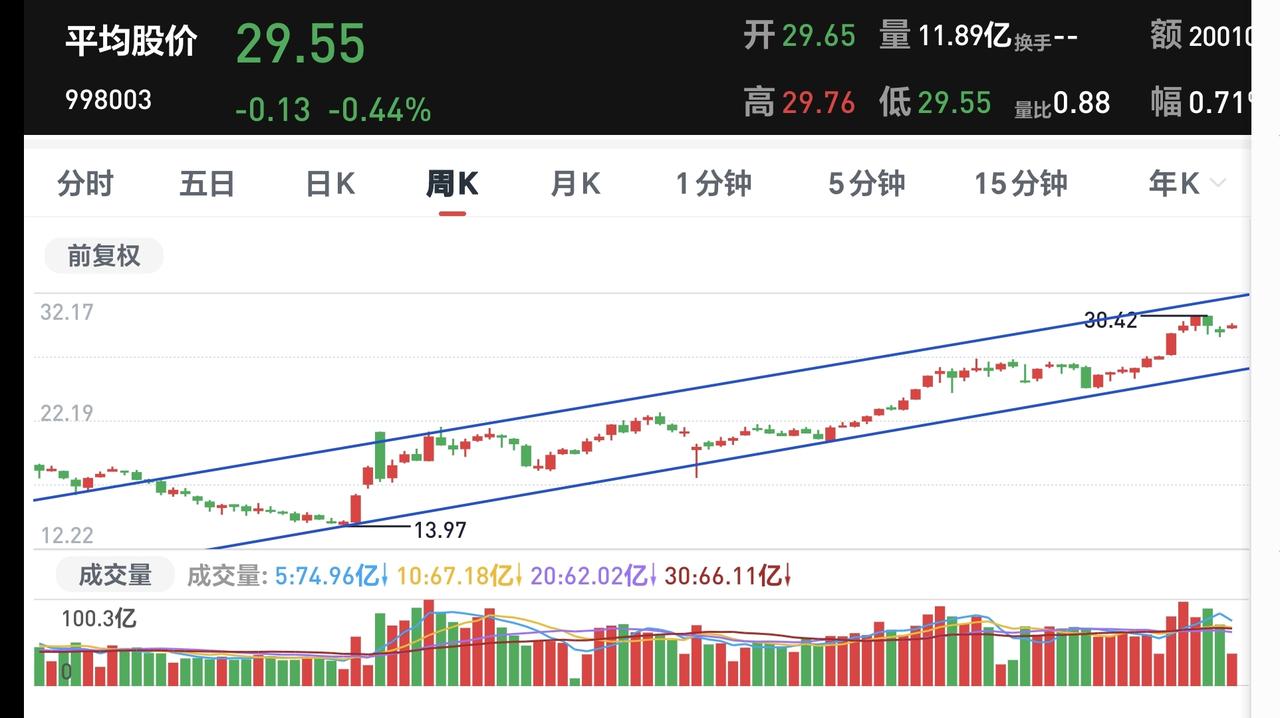Click the 22.19 price axis label

pyautogui.click(x=67, y=412)
